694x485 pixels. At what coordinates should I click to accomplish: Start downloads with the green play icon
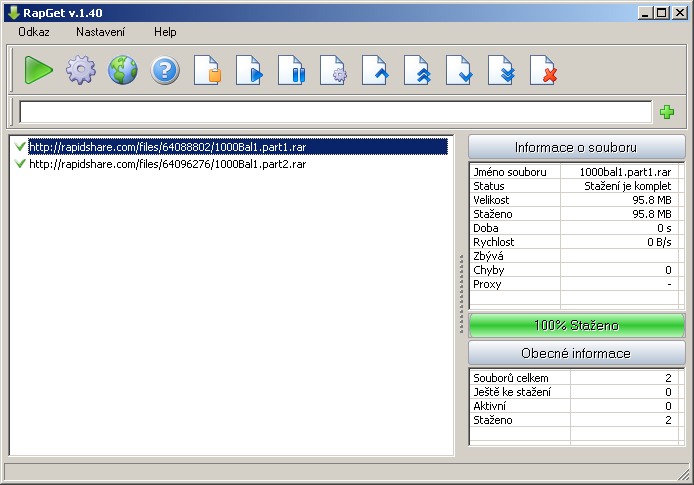click(x=39, y=70)
